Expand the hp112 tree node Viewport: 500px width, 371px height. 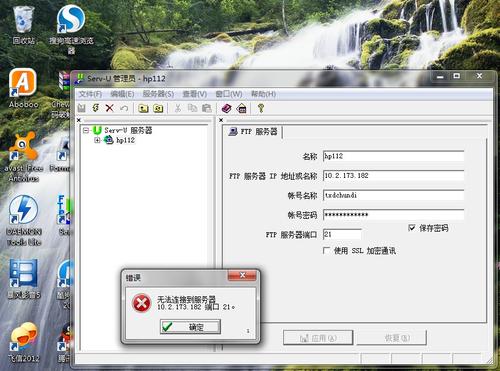coord(97,140)
